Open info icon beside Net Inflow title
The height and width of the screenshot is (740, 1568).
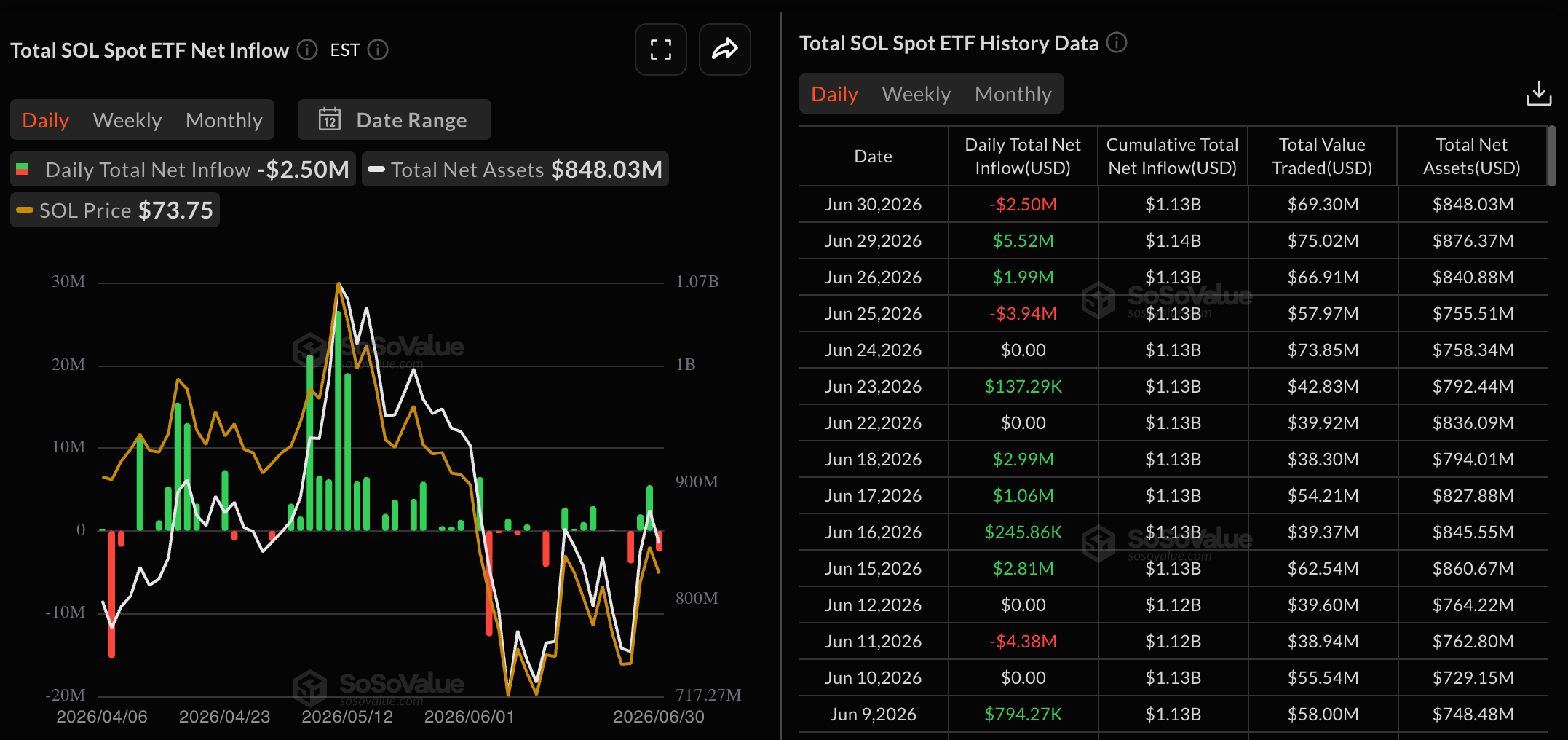[307, 50]
